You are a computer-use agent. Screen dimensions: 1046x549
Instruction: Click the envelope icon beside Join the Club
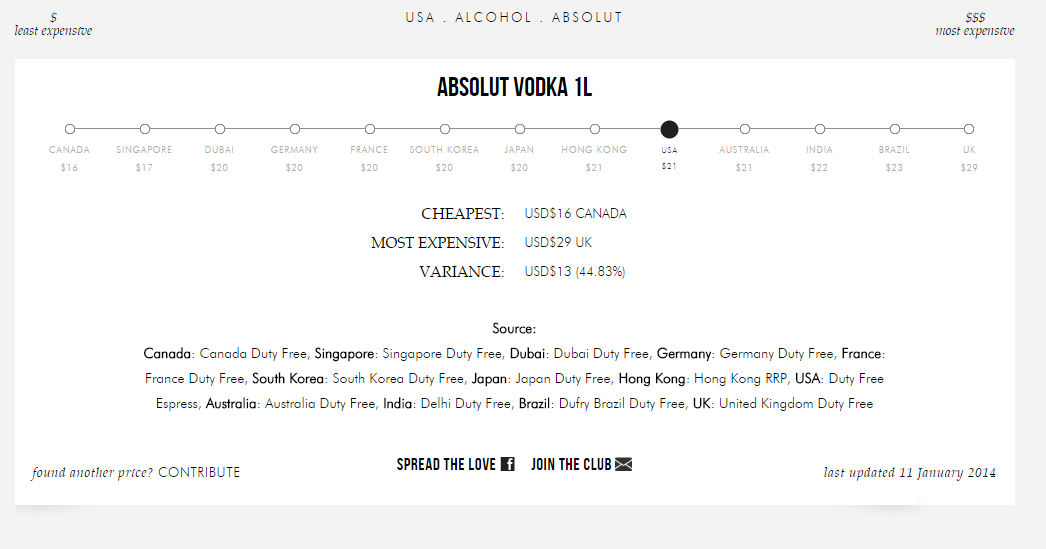[x=624, y=464]
